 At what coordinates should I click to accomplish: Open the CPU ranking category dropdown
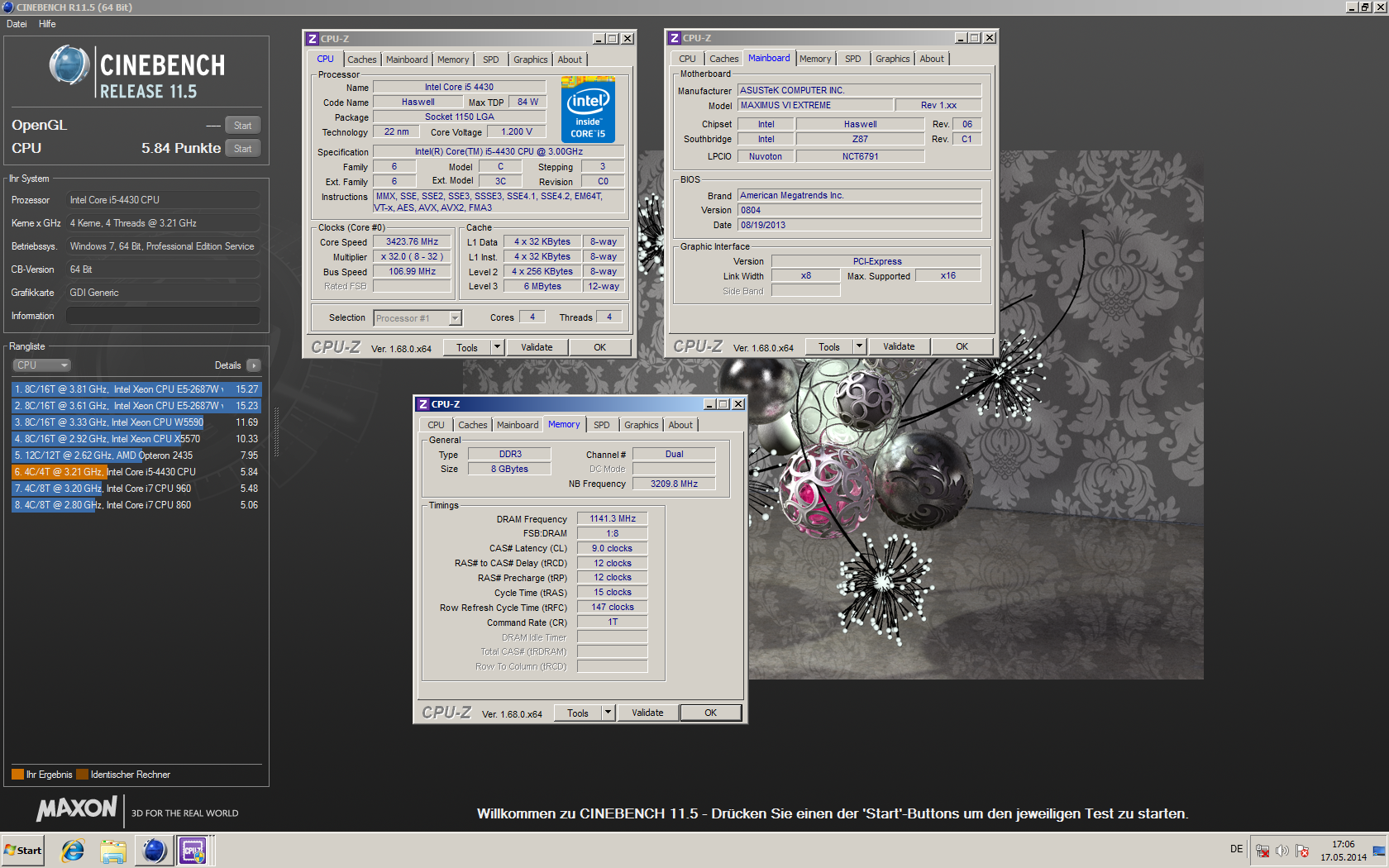(x=41, y=365)
